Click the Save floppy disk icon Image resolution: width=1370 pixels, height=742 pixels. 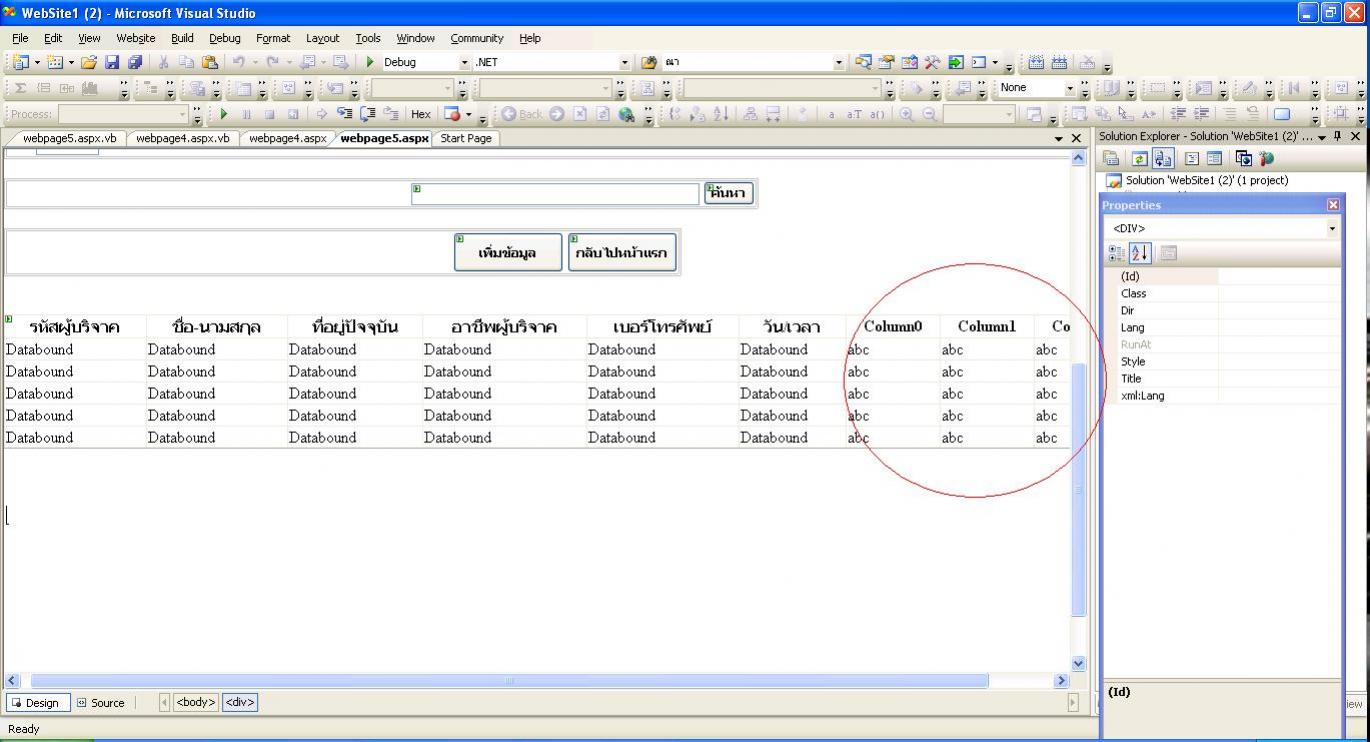pyautogui.click(x=112, y=62)
